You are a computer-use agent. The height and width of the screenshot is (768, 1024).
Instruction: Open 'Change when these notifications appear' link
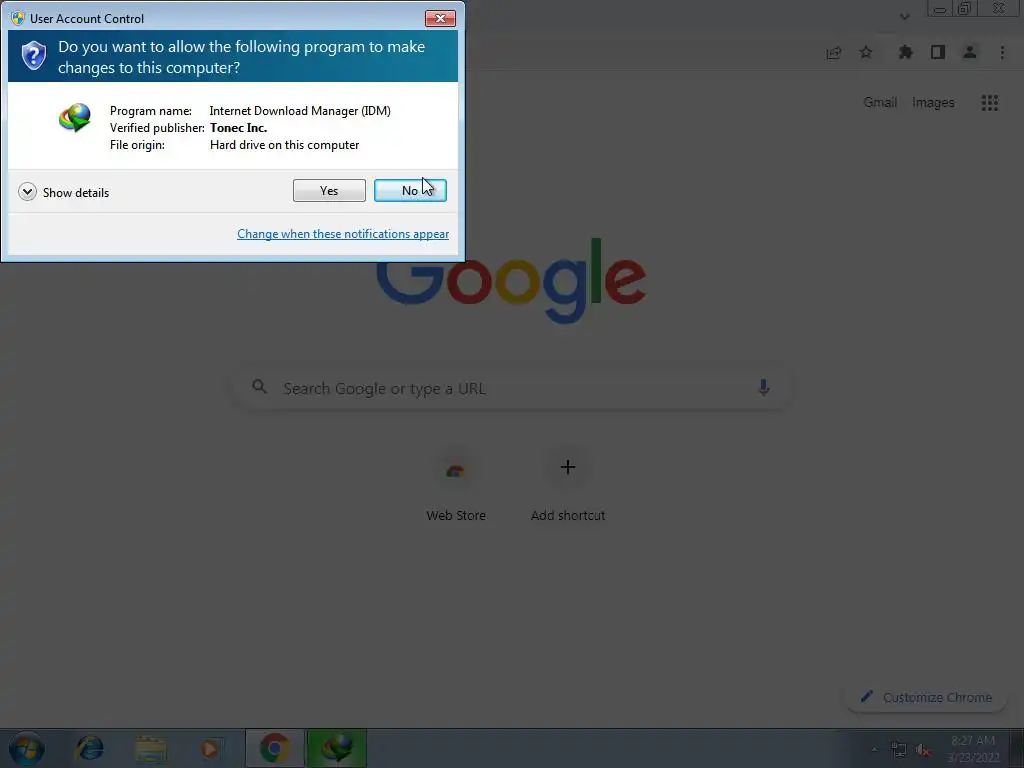tap(343, 234)
